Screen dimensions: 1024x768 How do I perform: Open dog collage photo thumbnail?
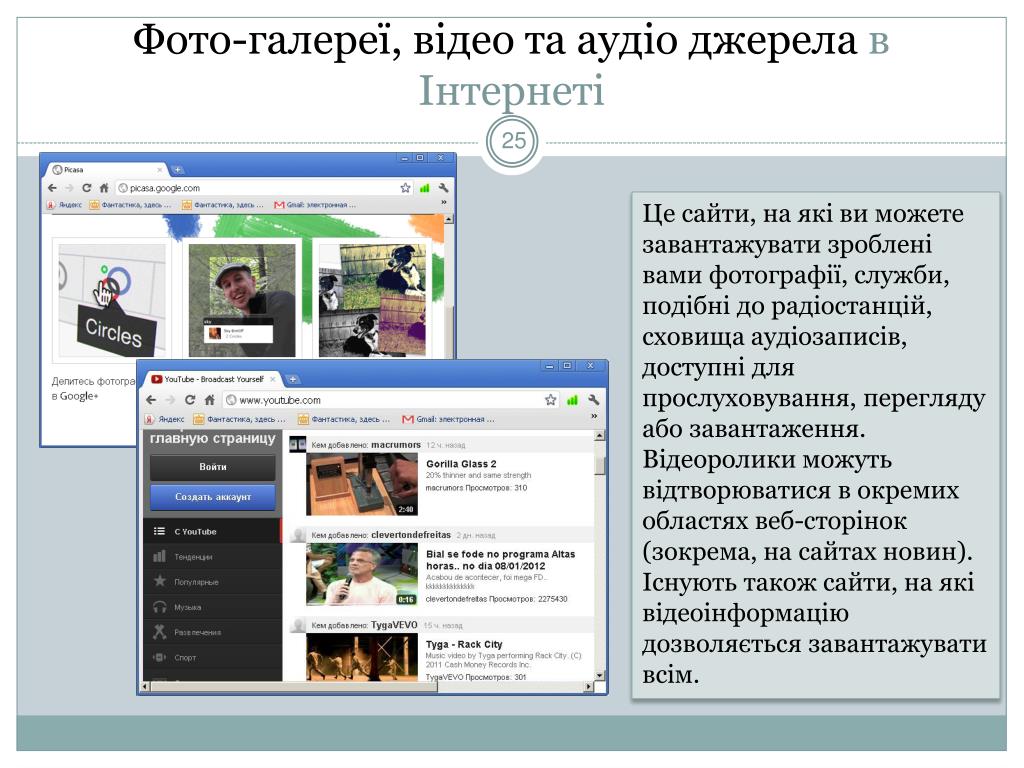click(372, 300)
